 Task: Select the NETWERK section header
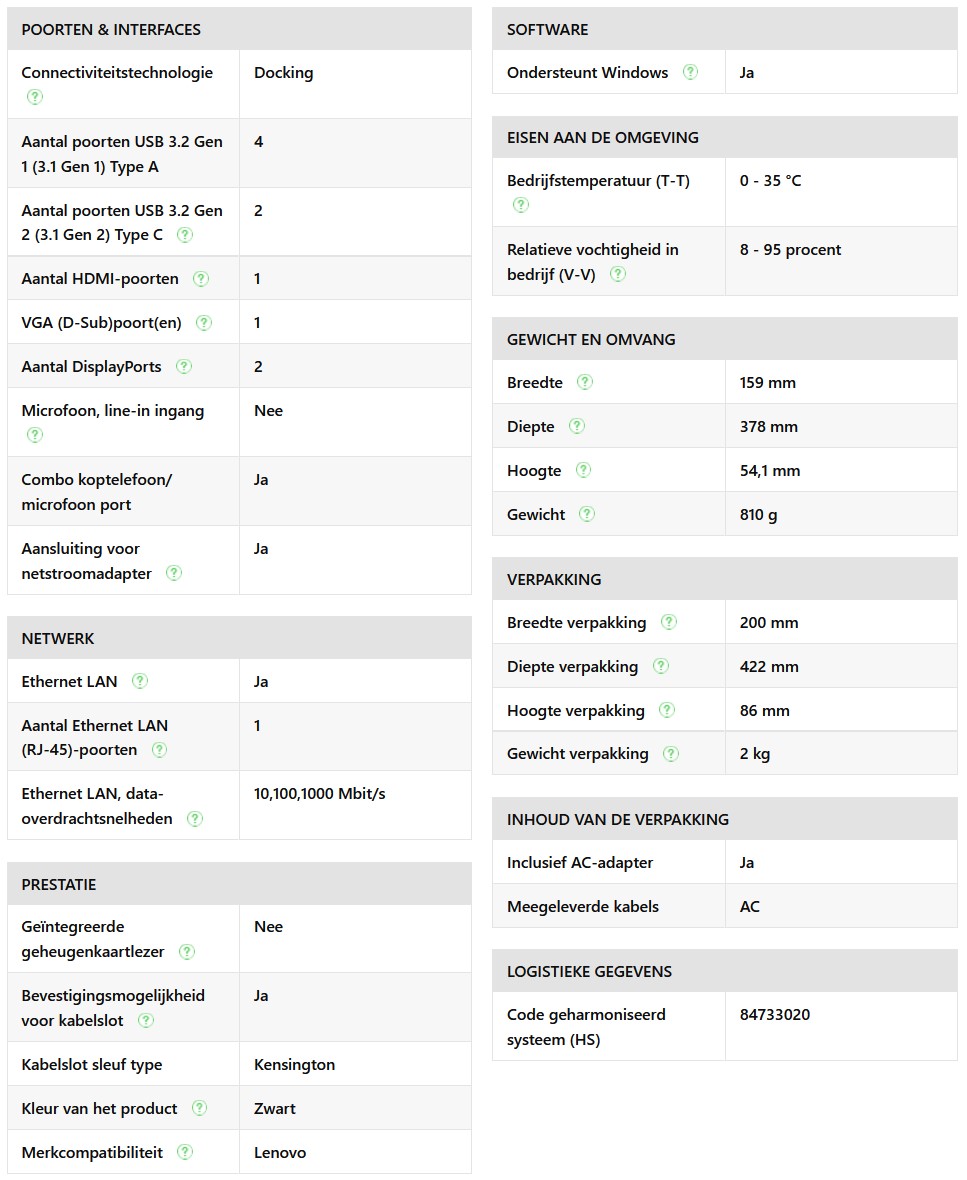pyautogui.click(x=58, y=638)
